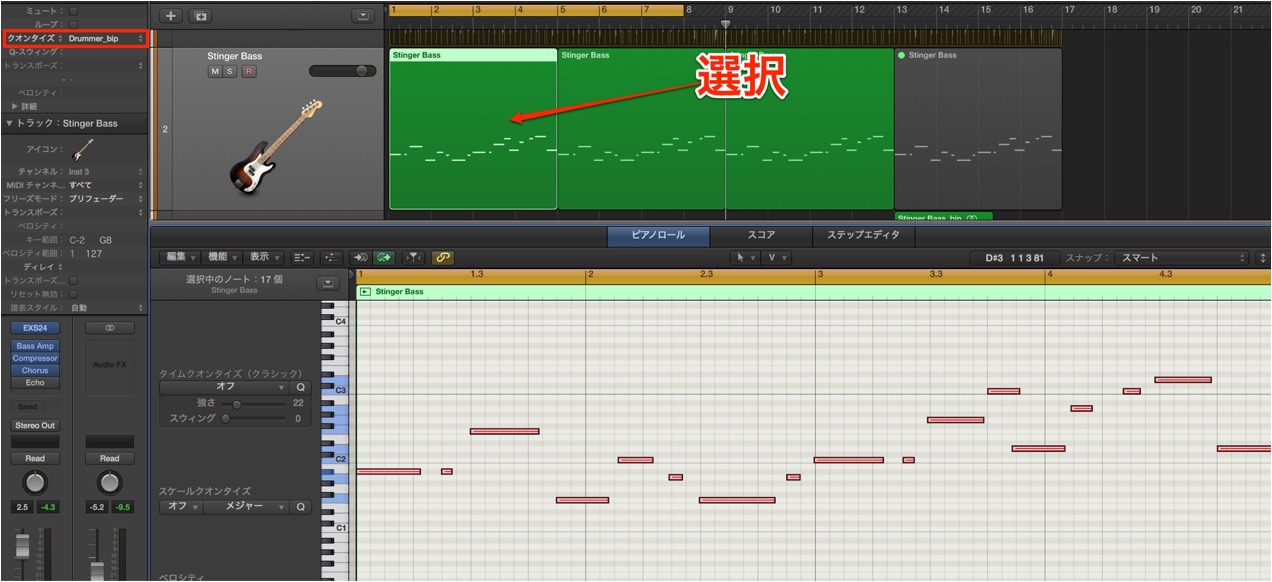
Task: Collapse the トラック: Stinger Bass section
Action: click(x=9, y=124)
